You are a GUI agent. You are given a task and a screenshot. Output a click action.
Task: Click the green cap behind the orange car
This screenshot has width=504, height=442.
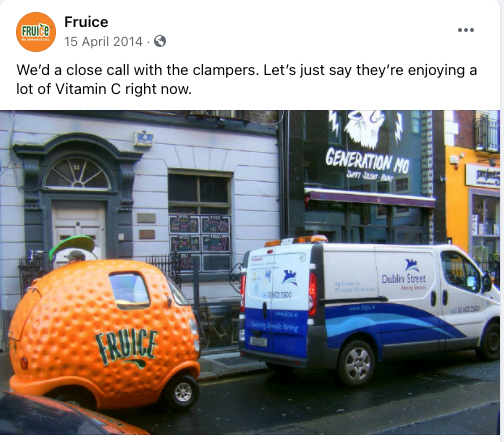click(72, 246)
